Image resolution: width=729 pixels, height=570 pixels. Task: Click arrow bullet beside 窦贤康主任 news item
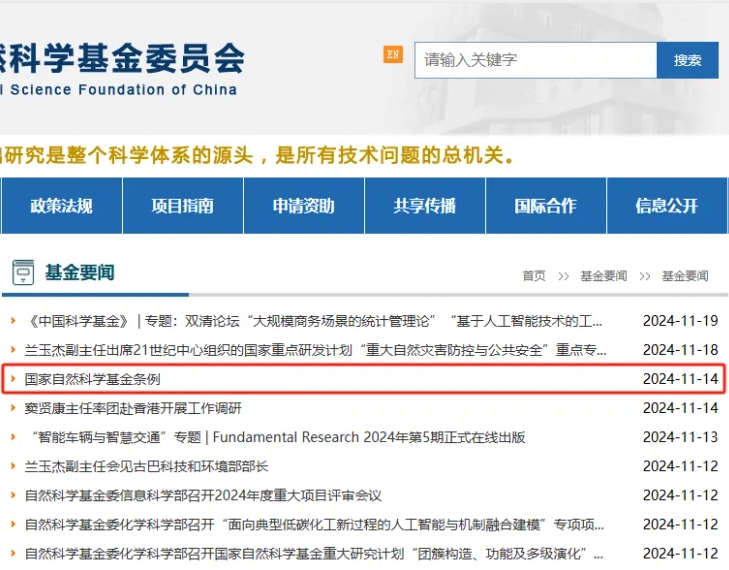click(13, 408)
